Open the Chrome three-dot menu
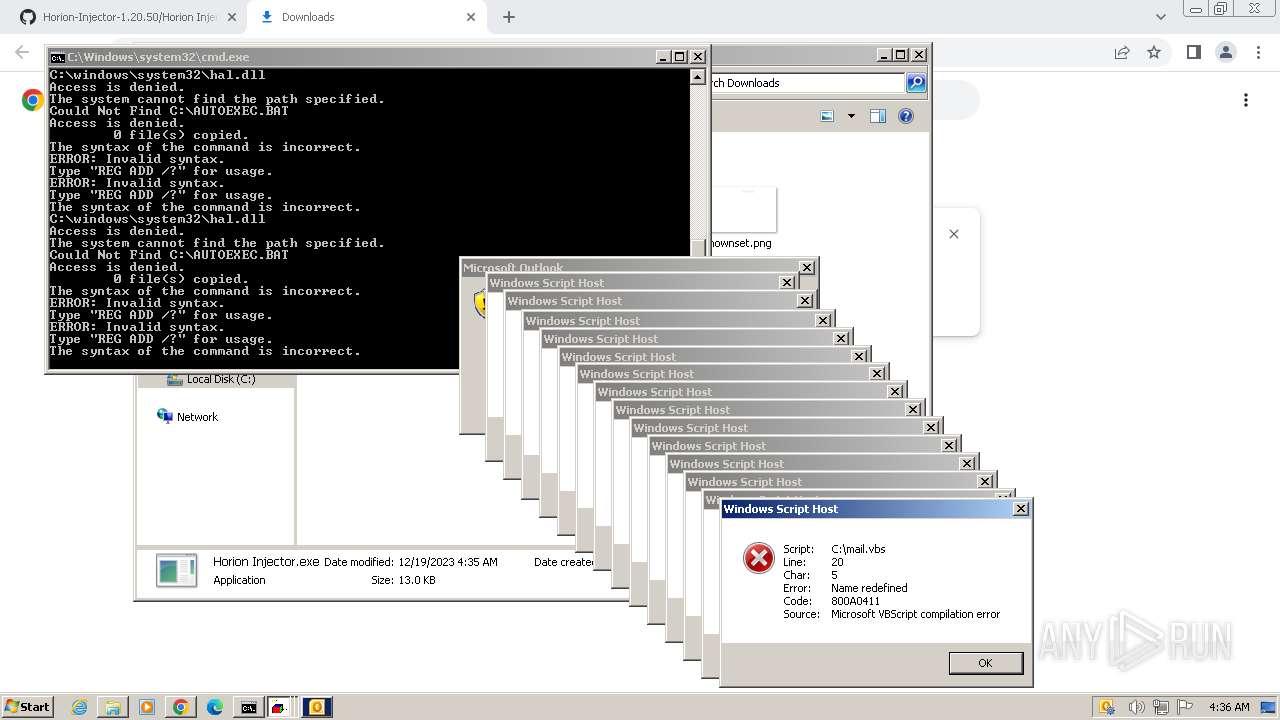Viewport: 1280px width, 720px height. 1257,53
